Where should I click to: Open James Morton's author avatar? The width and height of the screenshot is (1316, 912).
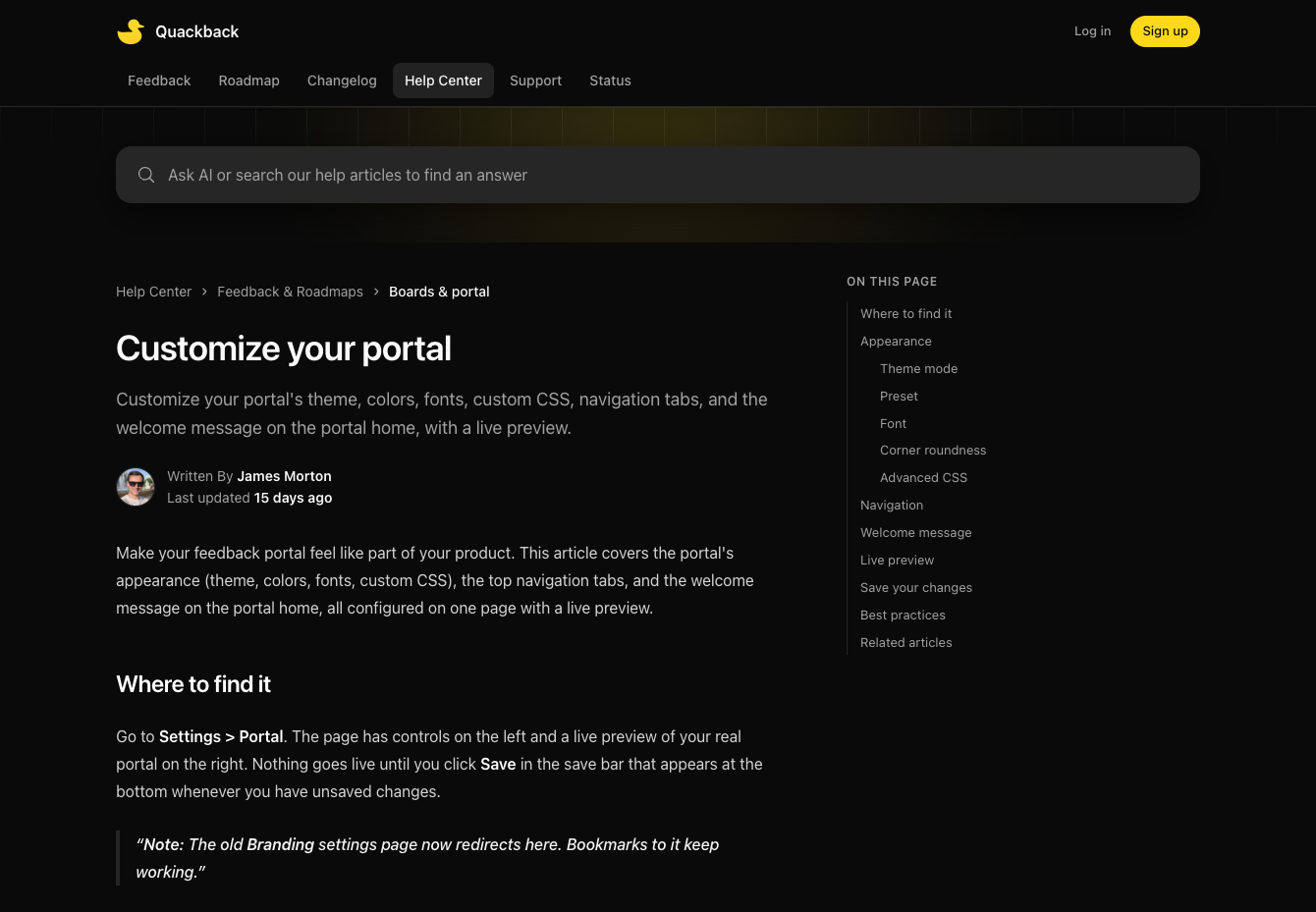click(x=136, y=487)
